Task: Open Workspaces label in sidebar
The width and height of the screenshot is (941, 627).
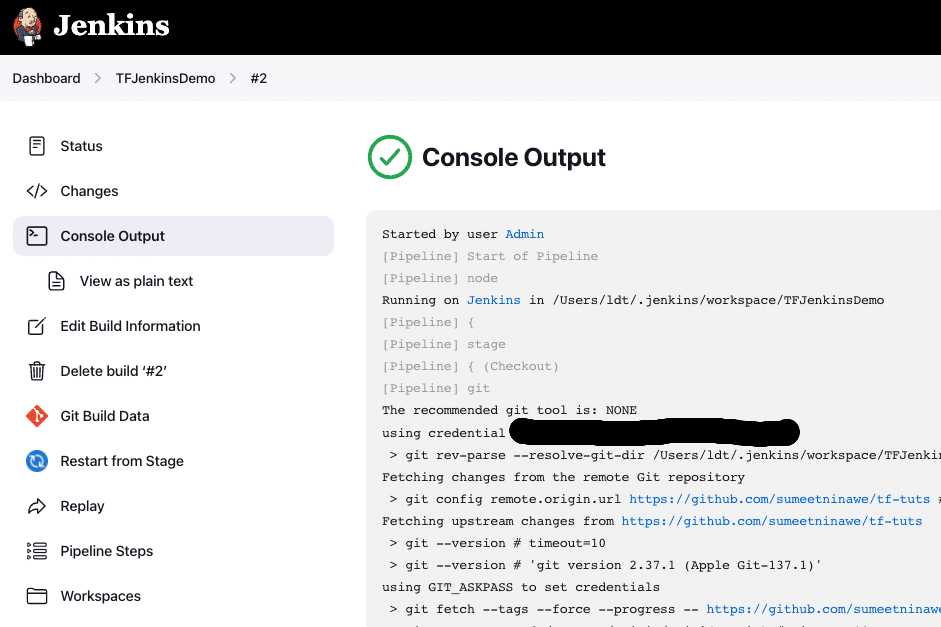Action: coord(101,596)
